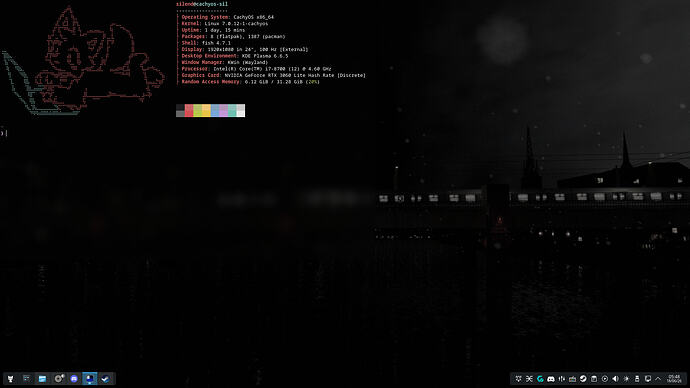
Task: Open the Steam icon pinned on the taskbar
Action: pyautogui.click(x=106, y=379)
